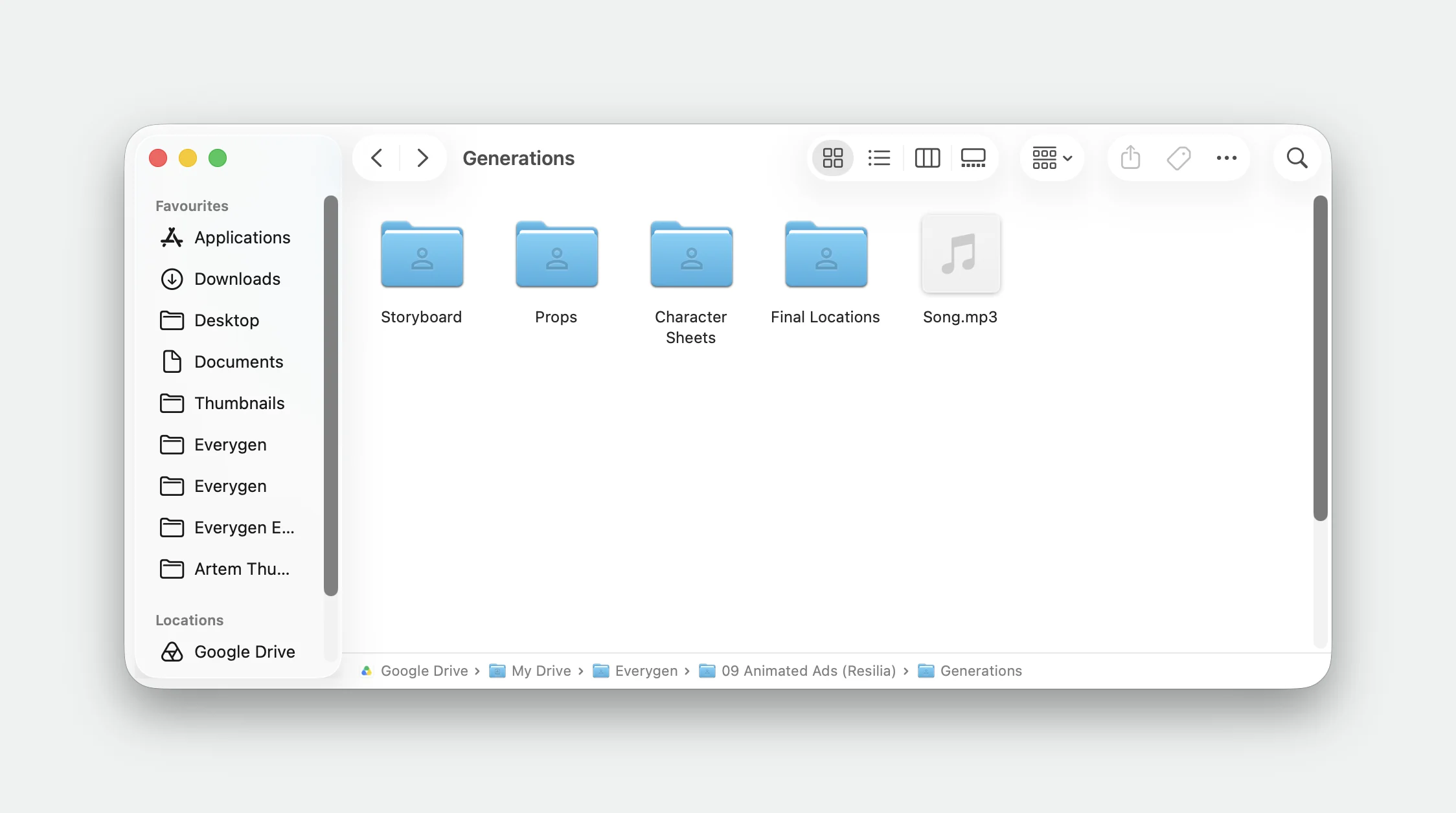Go forward with the right chevron

(422, 158)
